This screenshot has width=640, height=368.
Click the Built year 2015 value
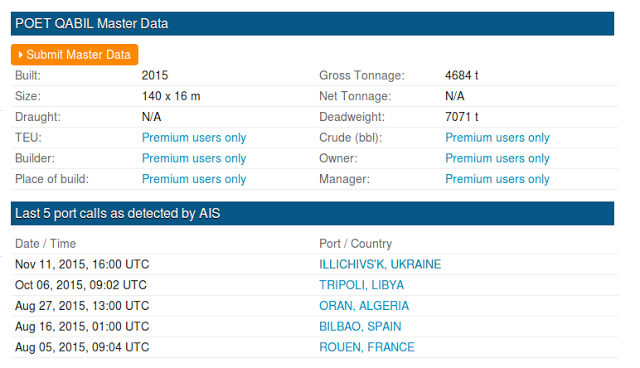(x=155, y=75)
